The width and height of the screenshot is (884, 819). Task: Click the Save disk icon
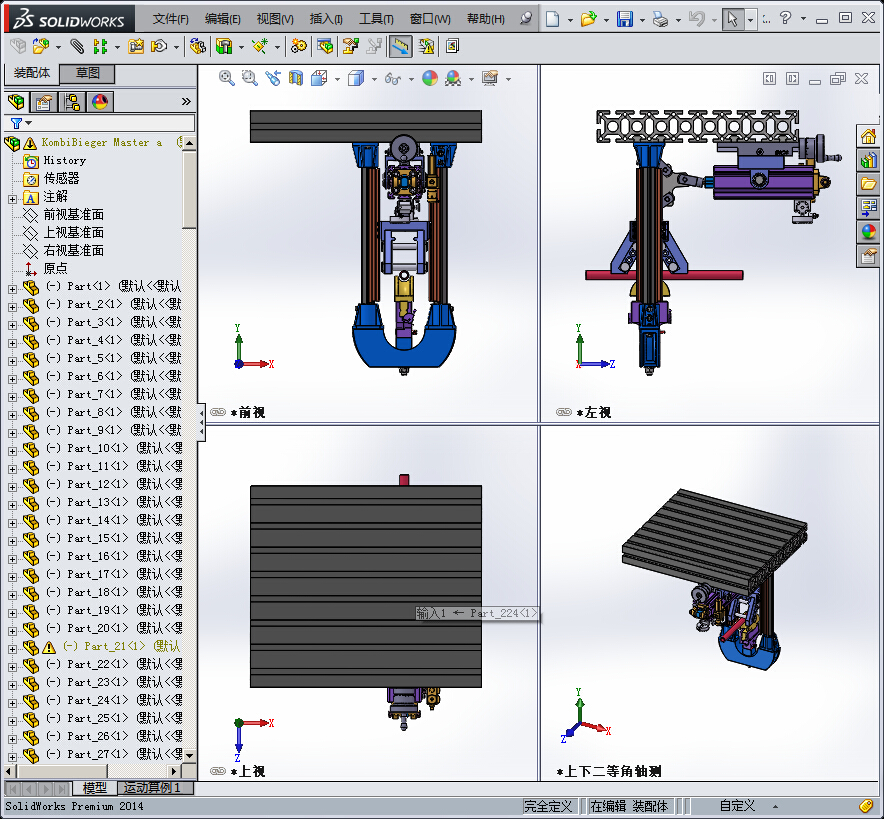625,19
